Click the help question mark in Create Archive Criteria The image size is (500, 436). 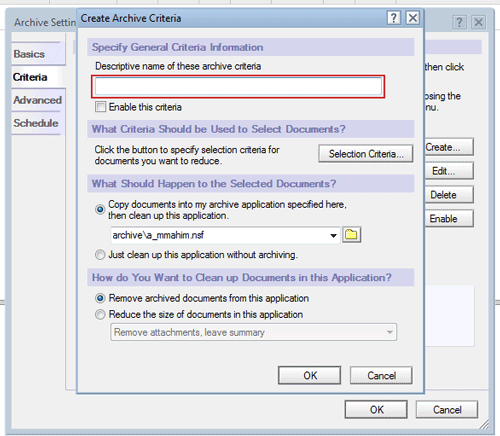(x=394, y=18)
